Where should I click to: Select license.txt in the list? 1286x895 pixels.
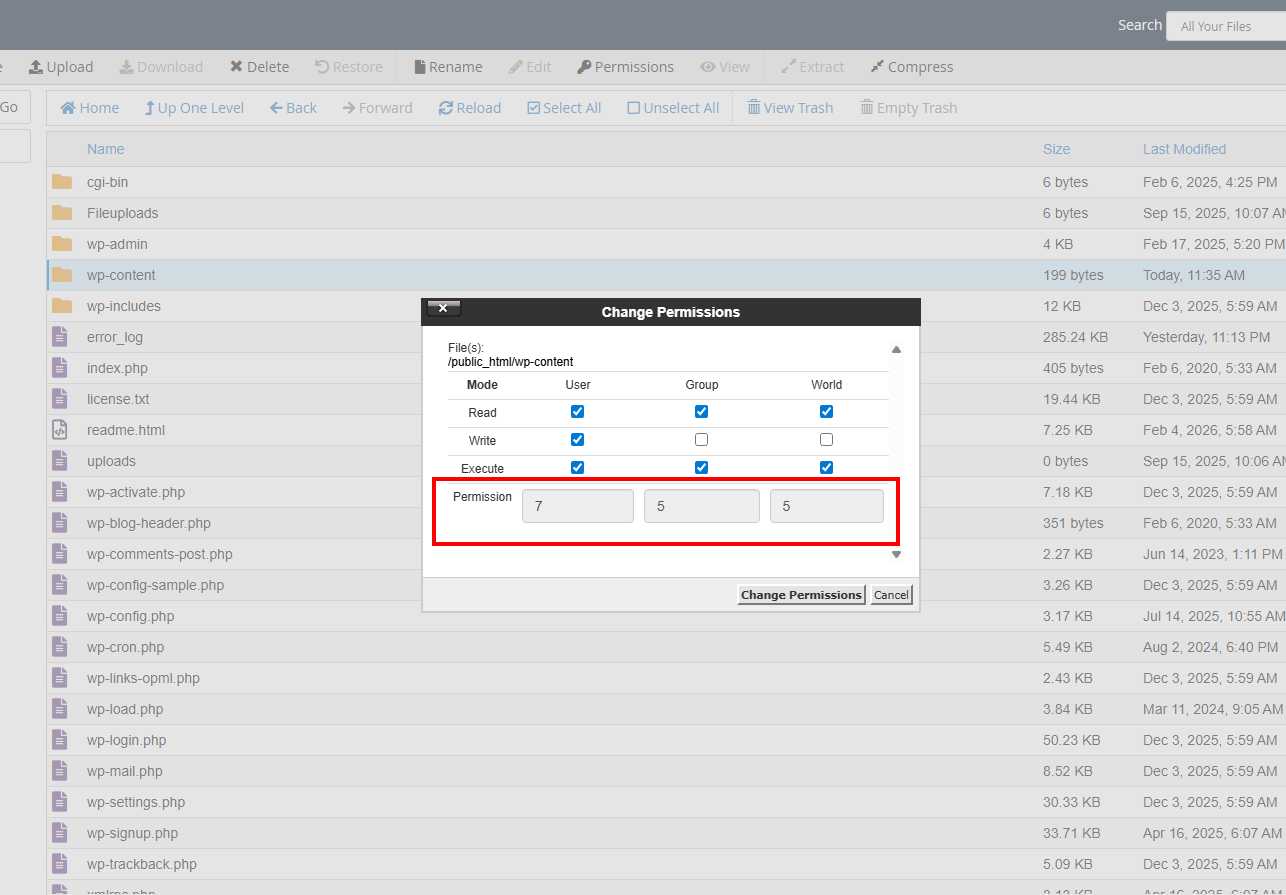118,399
